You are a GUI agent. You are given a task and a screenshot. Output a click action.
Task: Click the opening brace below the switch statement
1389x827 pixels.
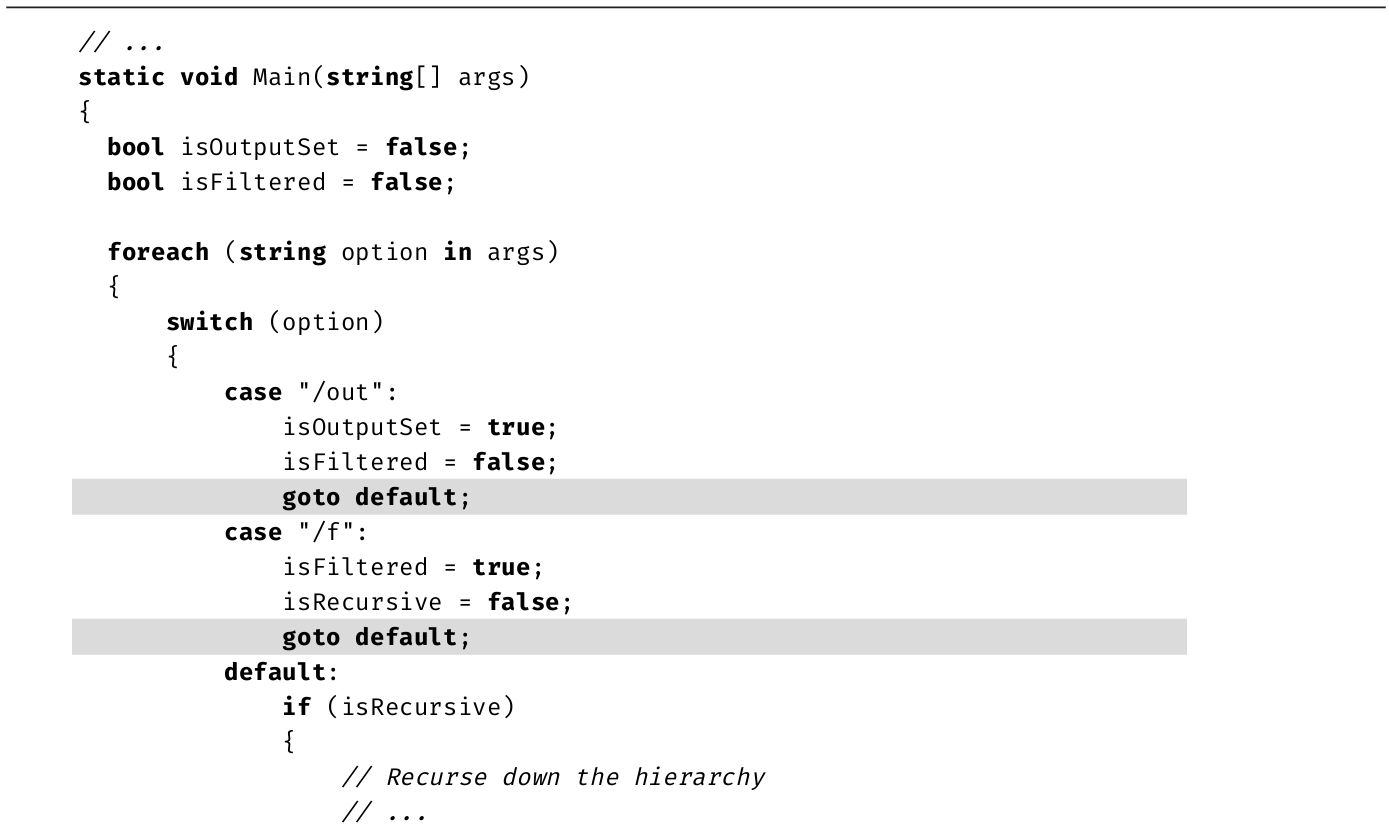pyautogui.click(x=173, y=357)
